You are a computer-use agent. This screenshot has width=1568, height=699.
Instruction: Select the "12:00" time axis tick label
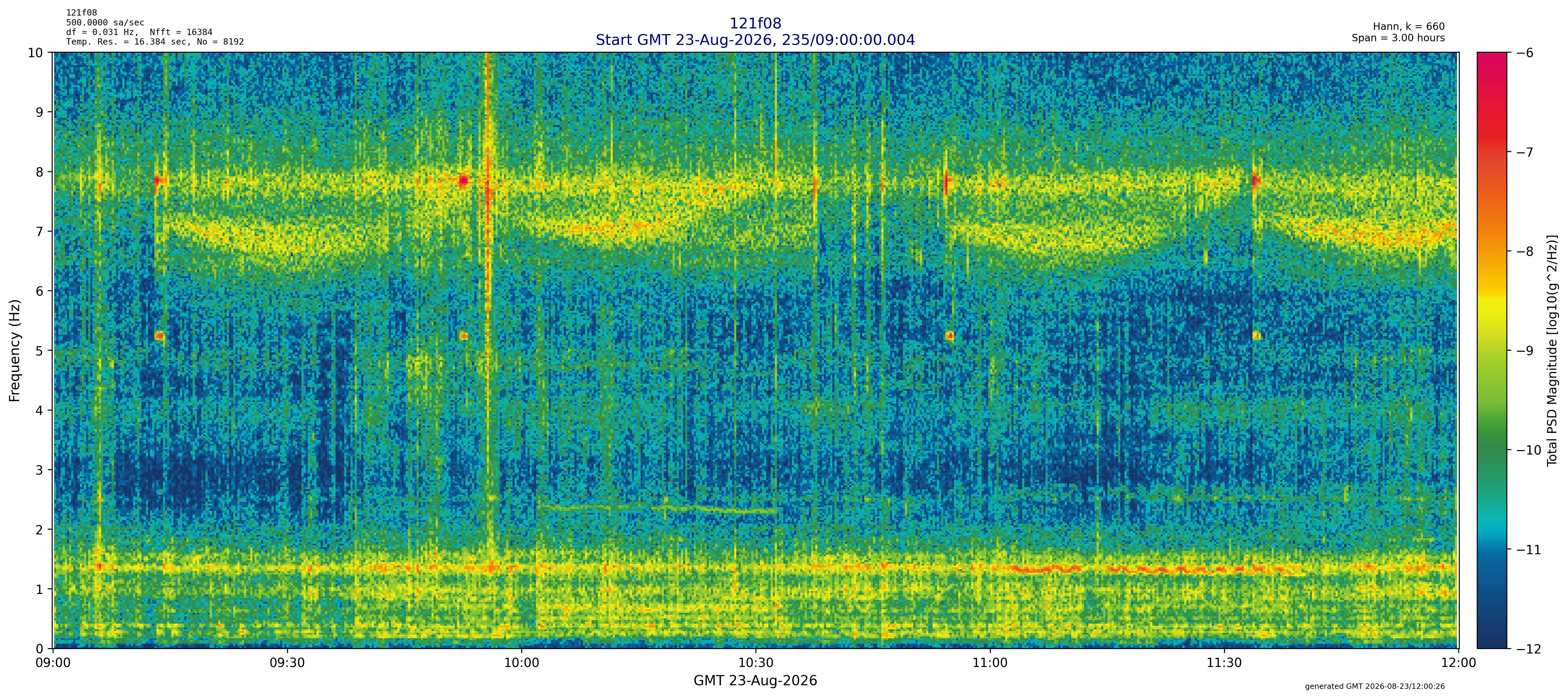(x=1459, y=663)
